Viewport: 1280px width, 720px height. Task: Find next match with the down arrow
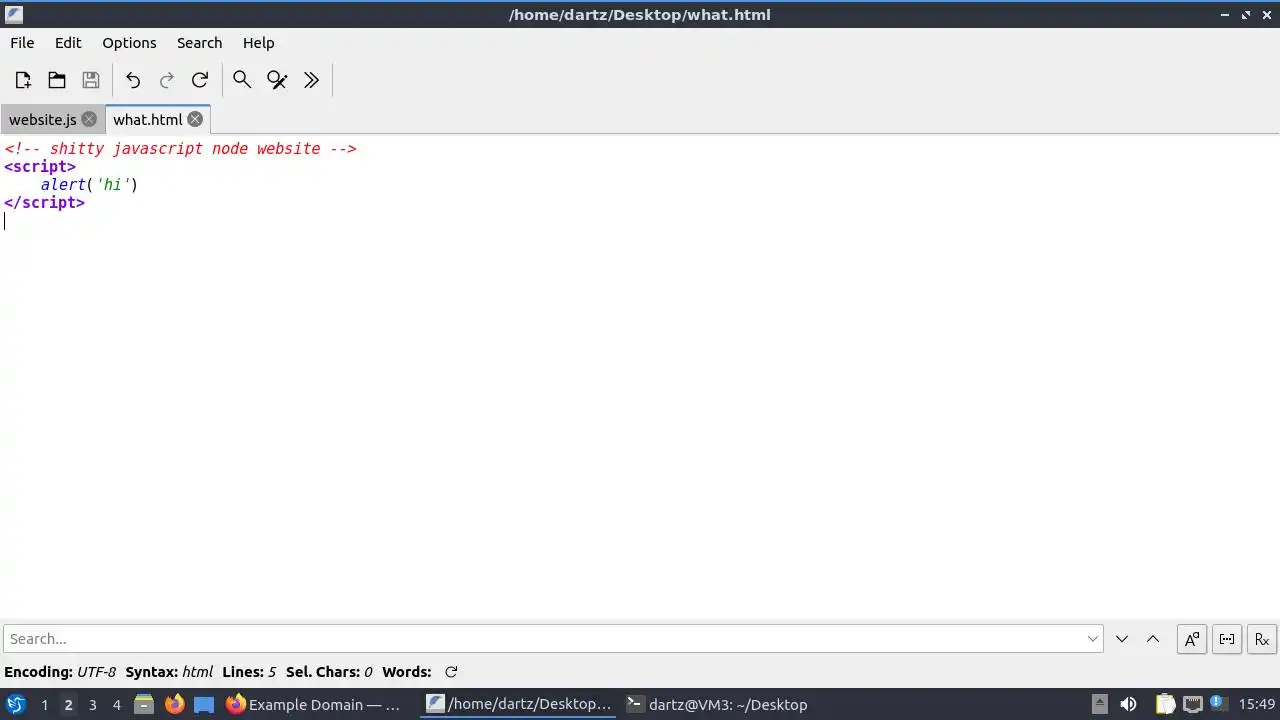(x=1122, y=639)
